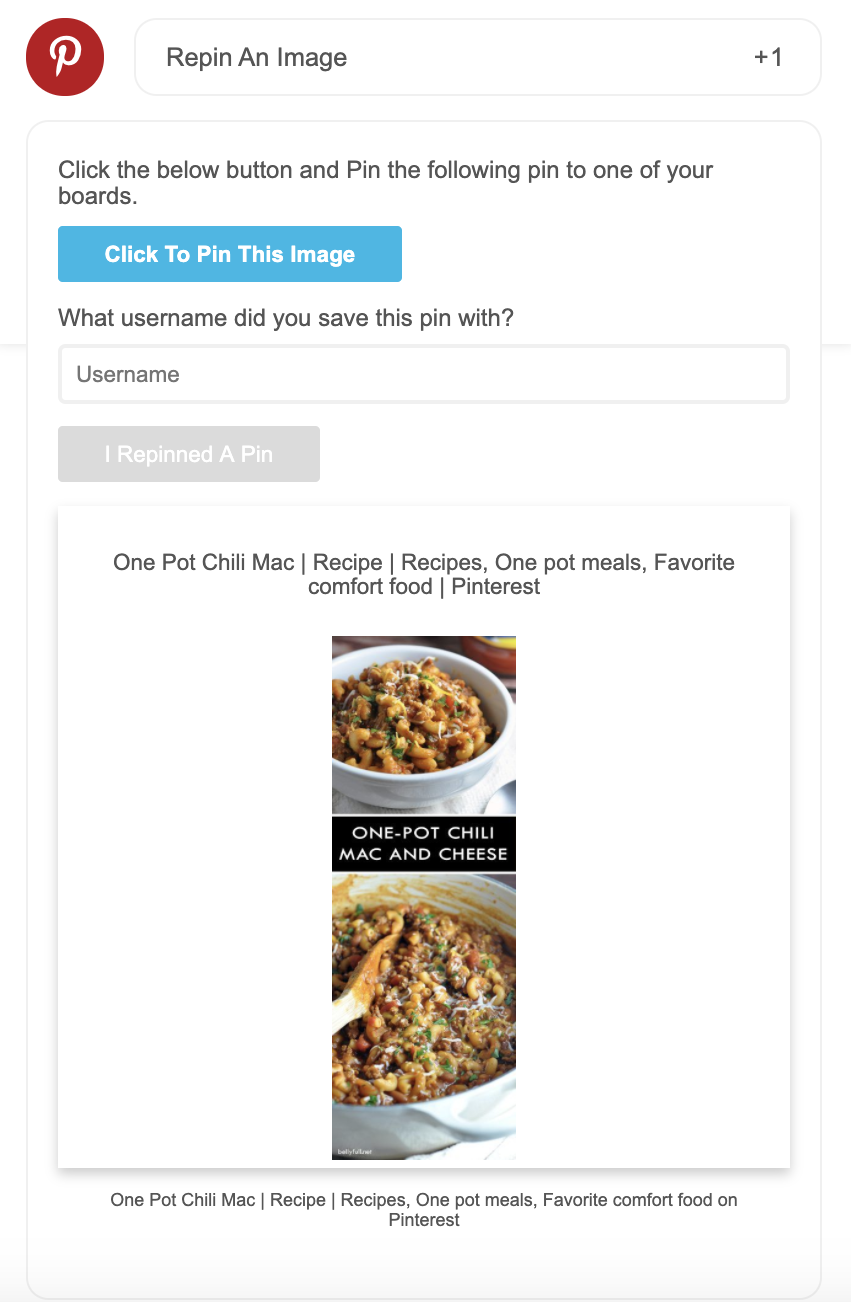Select the pin heading above the image
This screenshot has width=851, height=1302.
point(423,574)
